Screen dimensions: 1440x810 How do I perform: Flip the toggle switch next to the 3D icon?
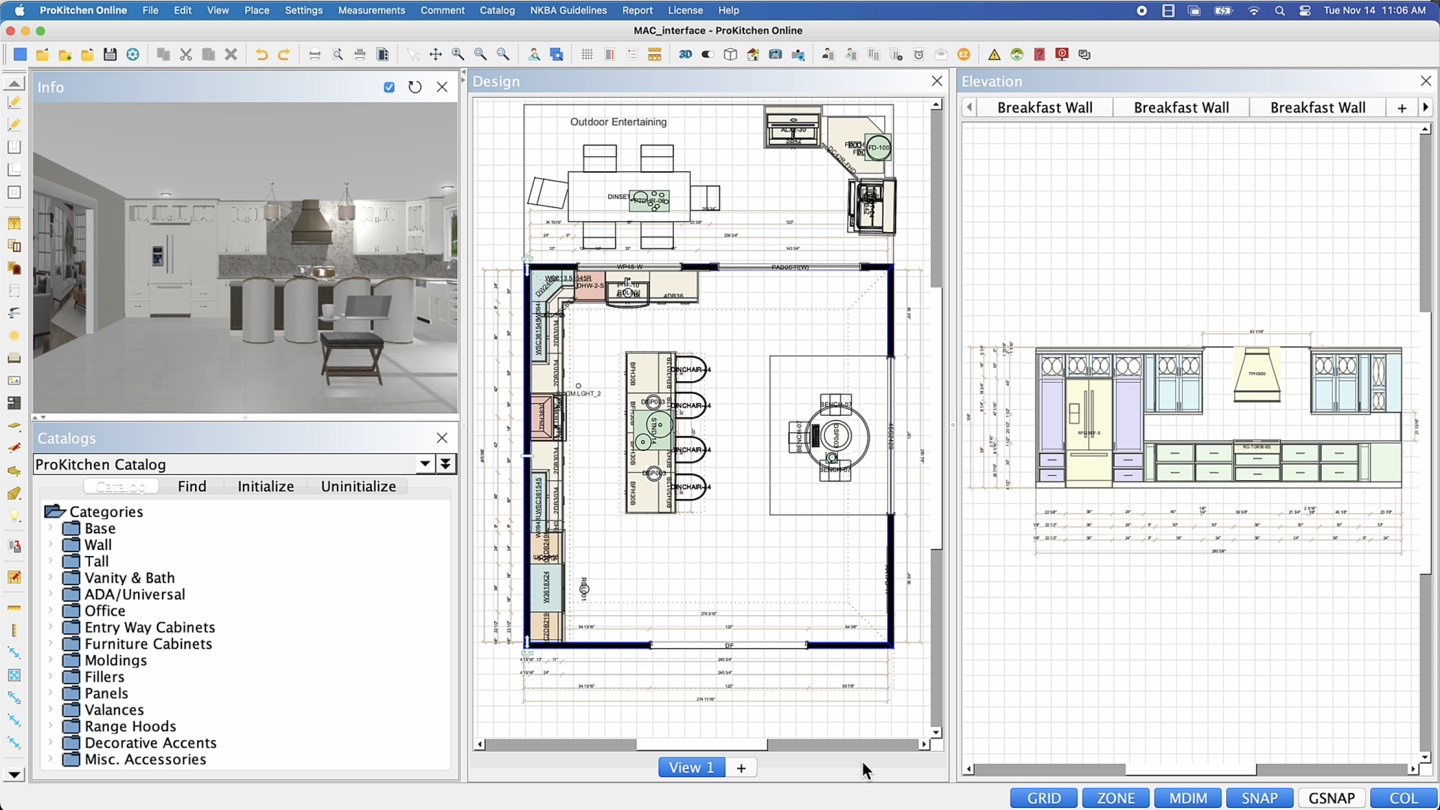pos(707,55)
